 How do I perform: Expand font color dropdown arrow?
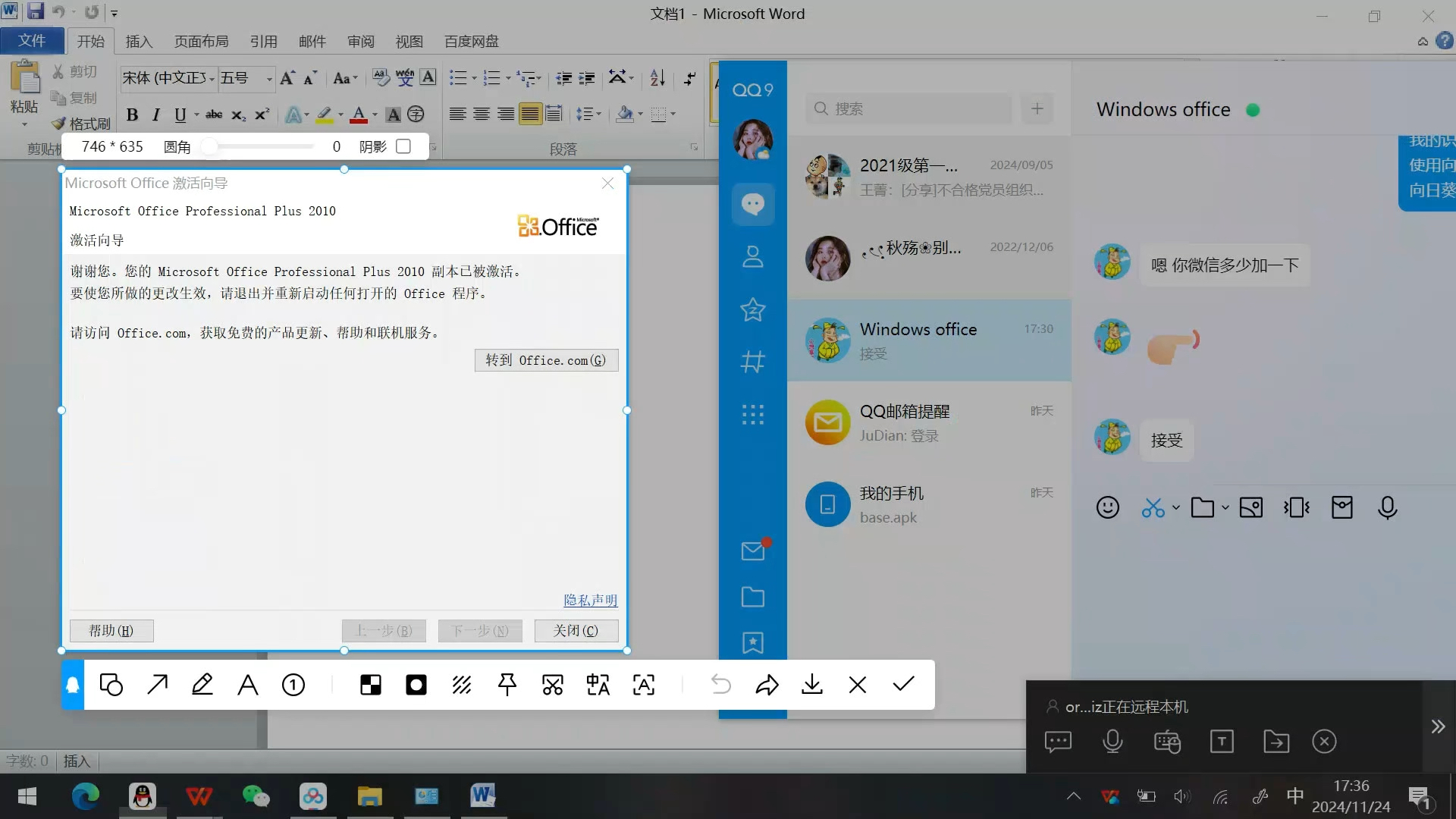(375, 115)
